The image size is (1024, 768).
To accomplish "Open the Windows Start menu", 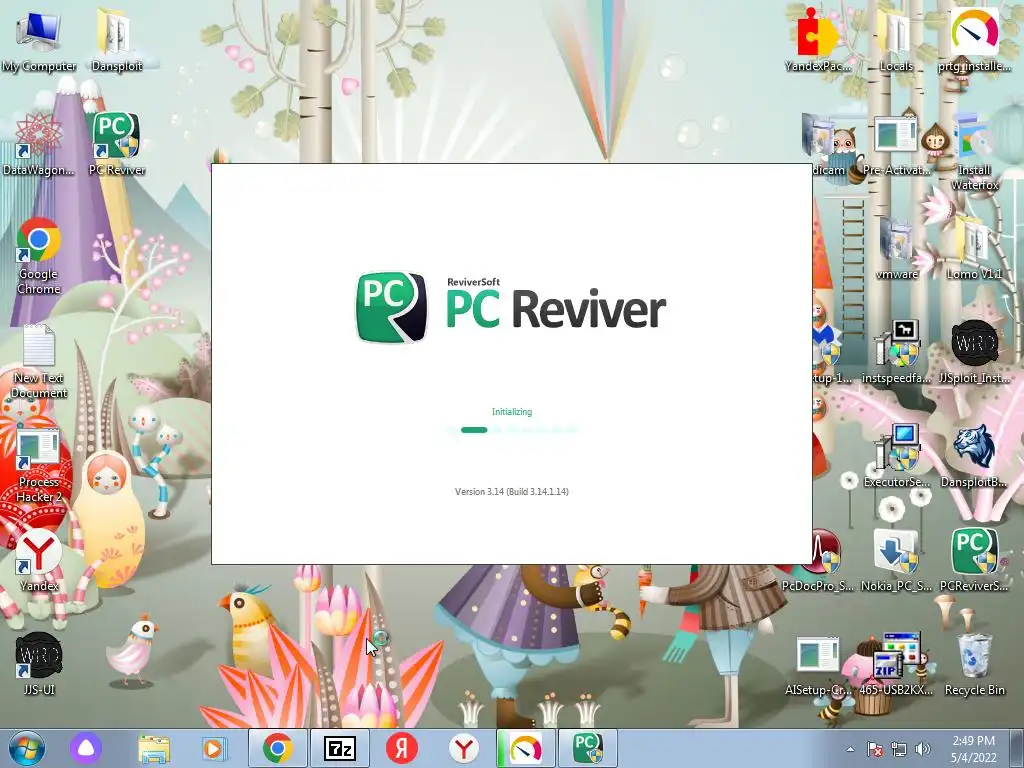I will pyautogui.click(x=25, y=748).
